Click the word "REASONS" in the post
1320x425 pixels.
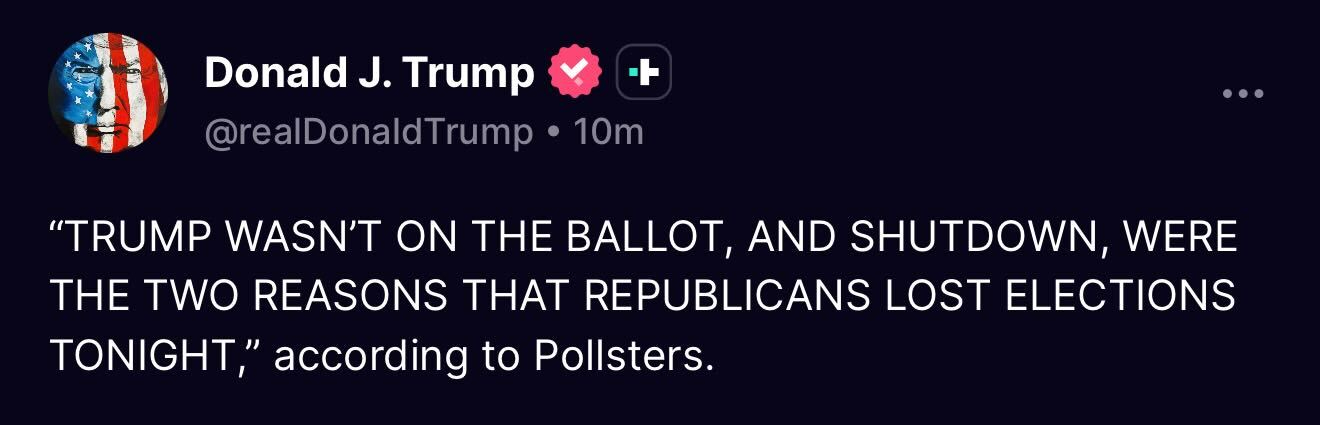[356, 299]
